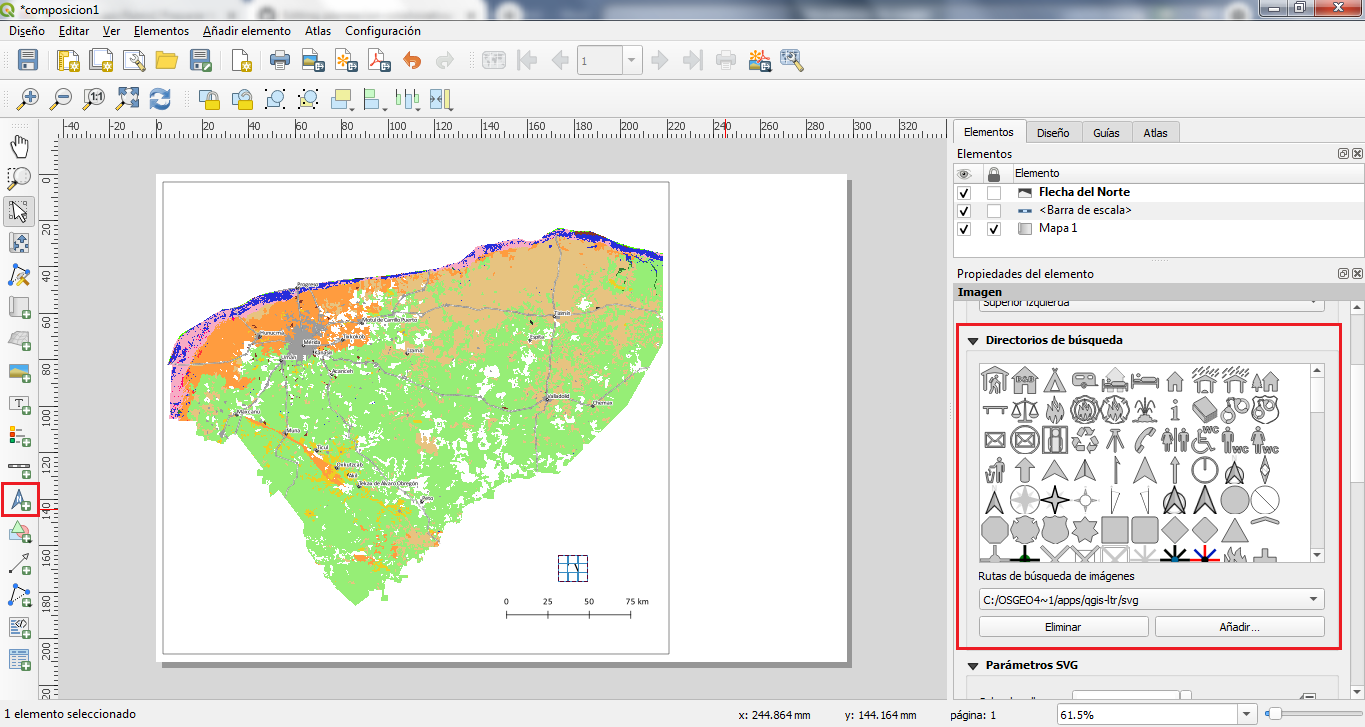Lock the selected items
The height and width of the screenshot is (727, 1365).
click(x=209, y=99)
